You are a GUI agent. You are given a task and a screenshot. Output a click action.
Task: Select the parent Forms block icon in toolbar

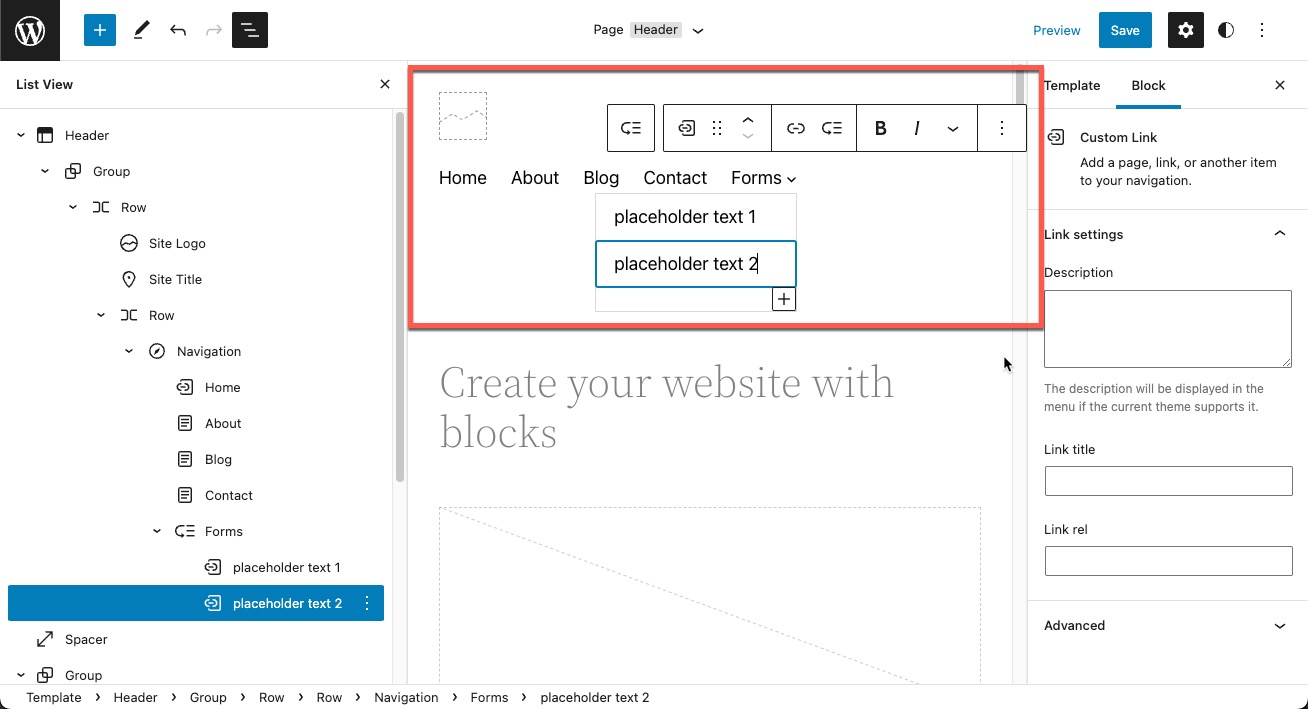[x=630, y=128]
